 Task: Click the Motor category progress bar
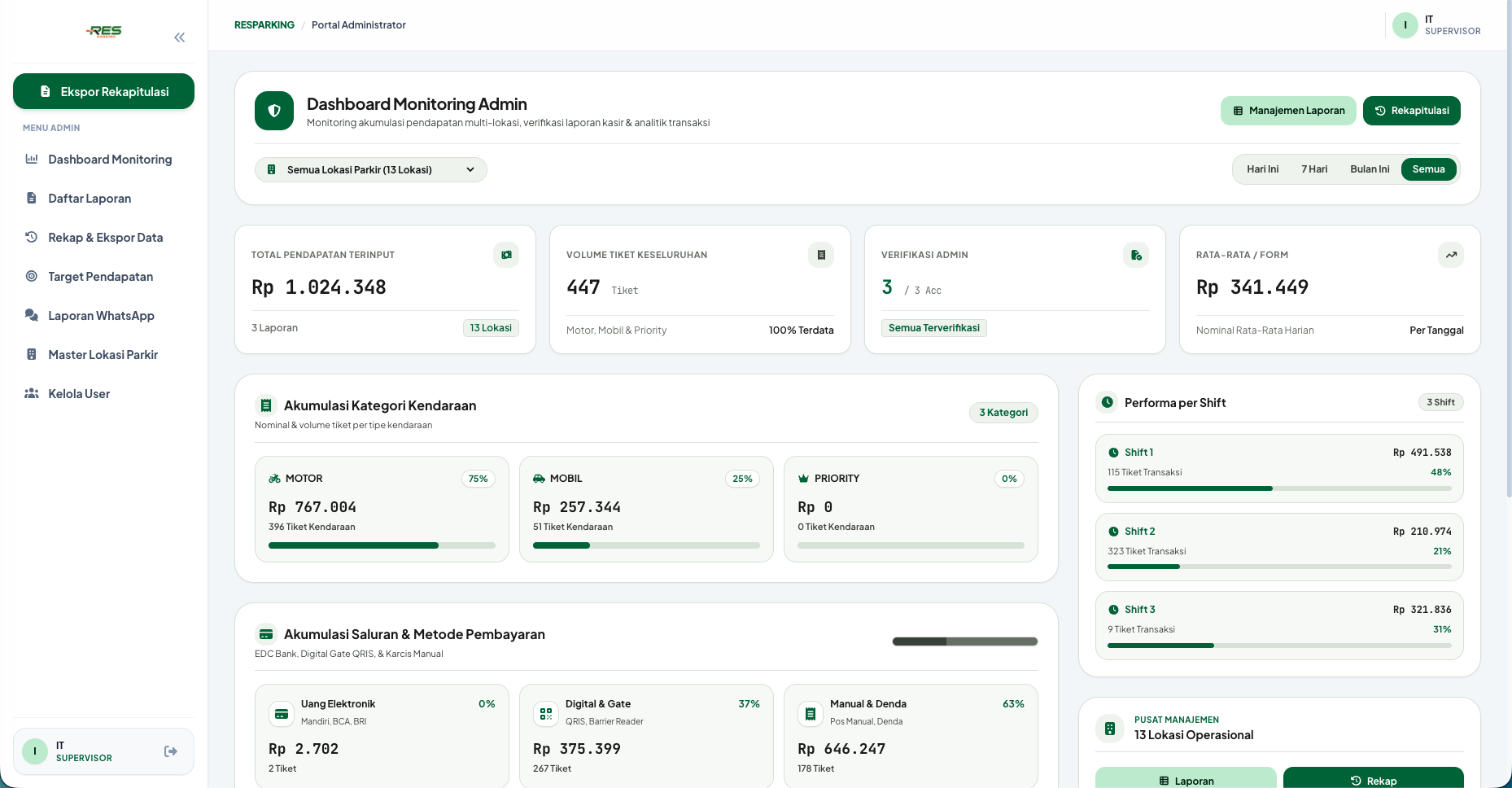(382, 545)
